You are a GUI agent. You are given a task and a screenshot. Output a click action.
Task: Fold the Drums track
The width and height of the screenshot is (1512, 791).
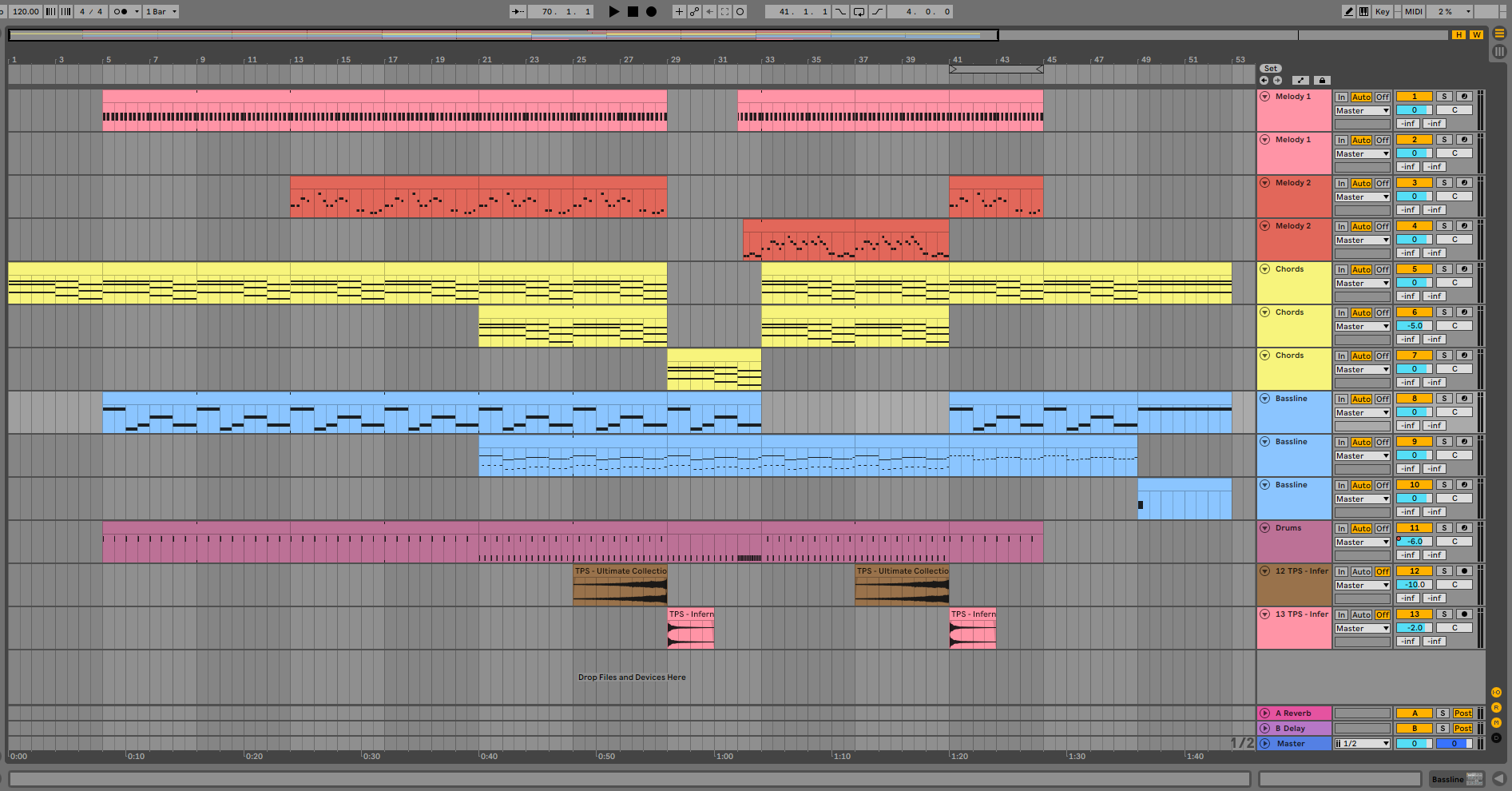[1265, 528]
